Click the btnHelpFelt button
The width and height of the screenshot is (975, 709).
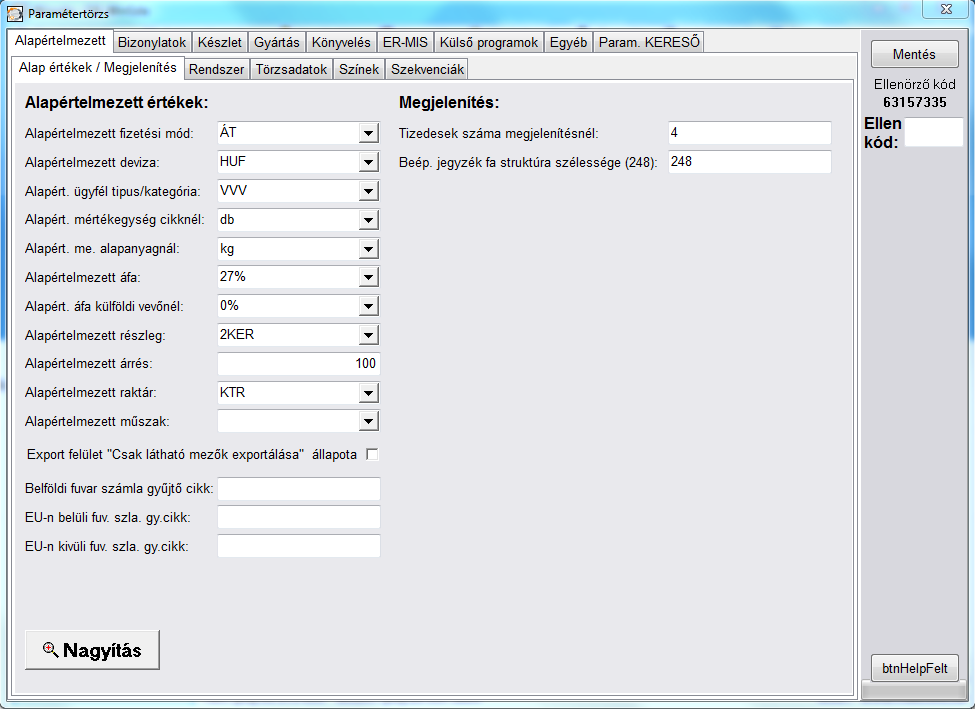pyautogui.click(x=915, y=669)
